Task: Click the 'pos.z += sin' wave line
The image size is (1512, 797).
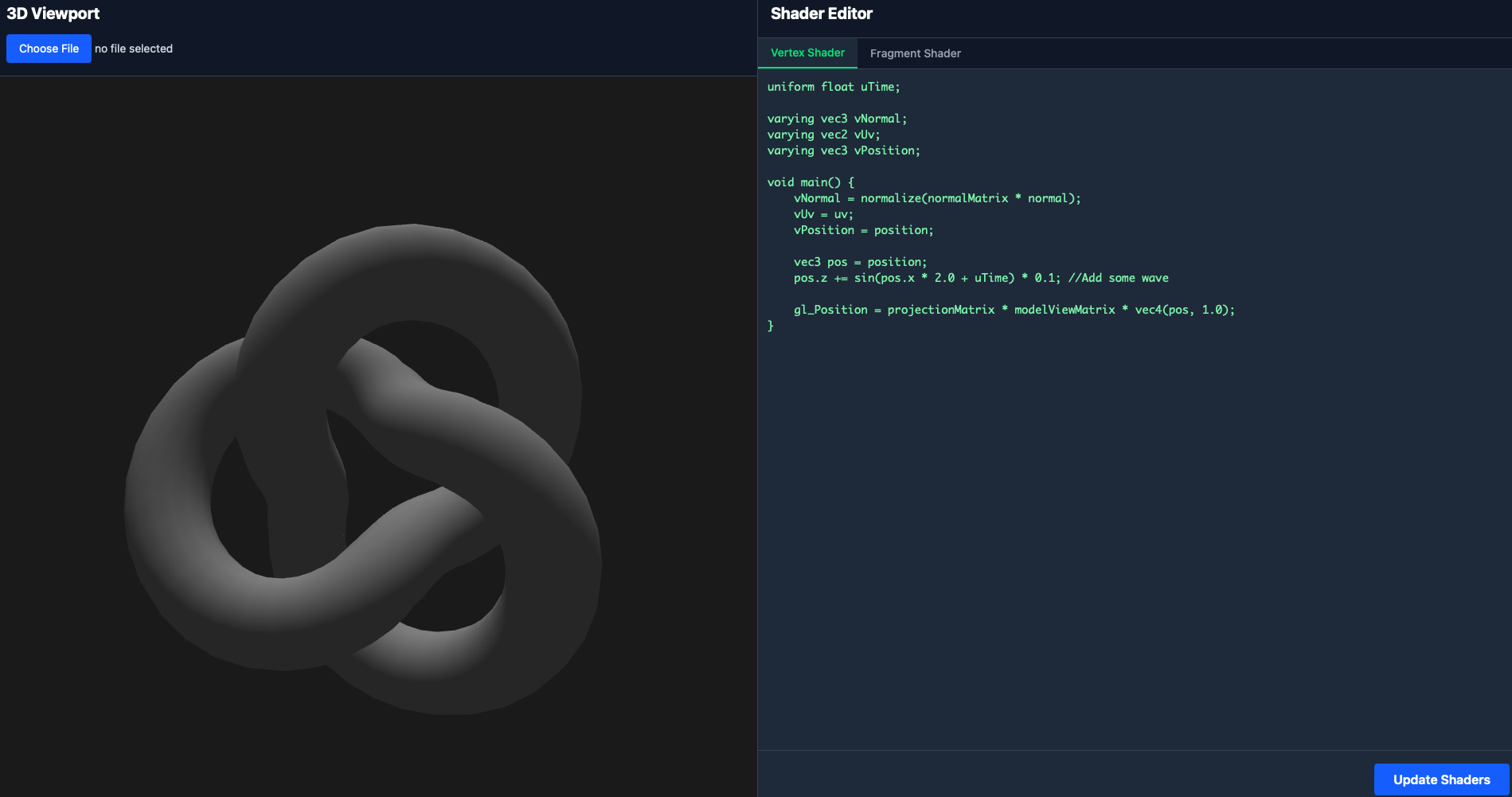Action: pos(981,278)
